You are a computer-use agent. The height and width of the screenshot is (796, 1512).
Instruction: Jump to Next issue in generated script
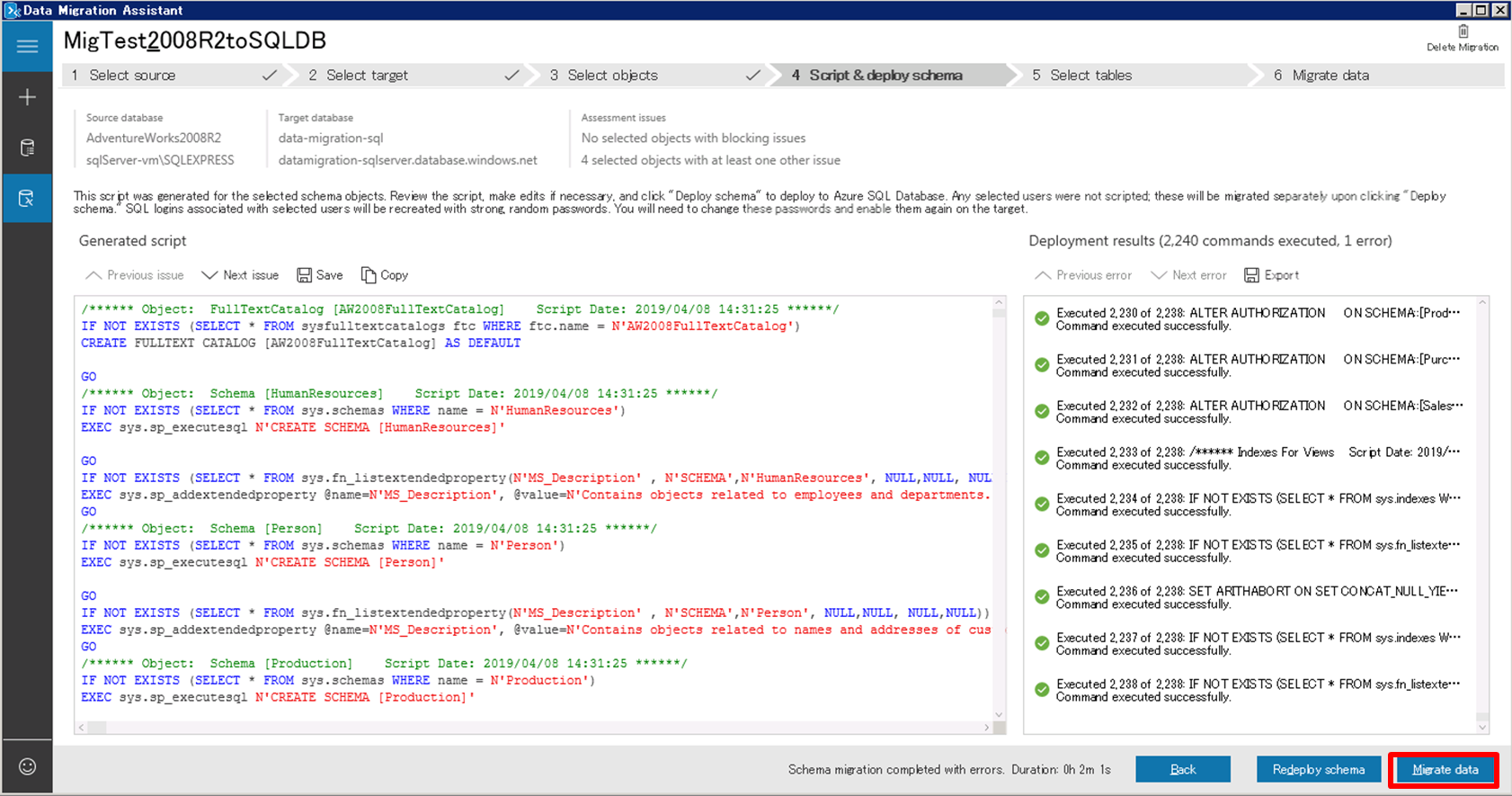pyautogui.click(x=240, y=275)
